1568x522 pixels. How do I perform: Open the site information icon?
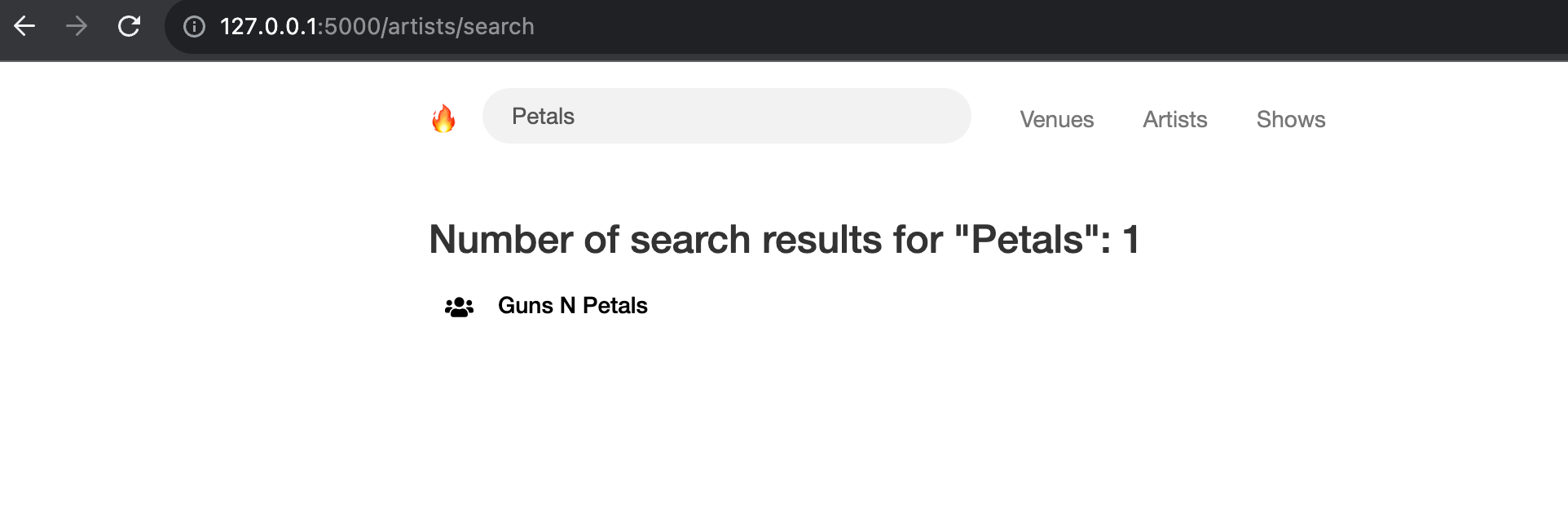194,27
